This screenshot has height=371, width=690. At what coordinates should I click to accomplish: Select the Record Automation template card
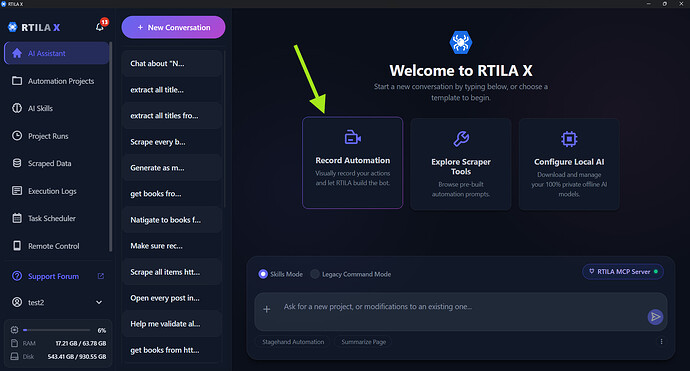(352, 163)
